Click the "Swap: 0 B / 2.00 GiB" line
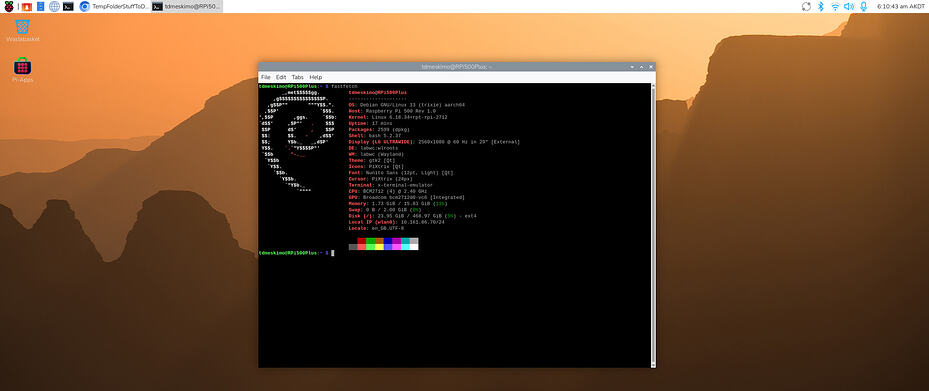Viewport: 929px width, 391px height. tap(385, 210)
